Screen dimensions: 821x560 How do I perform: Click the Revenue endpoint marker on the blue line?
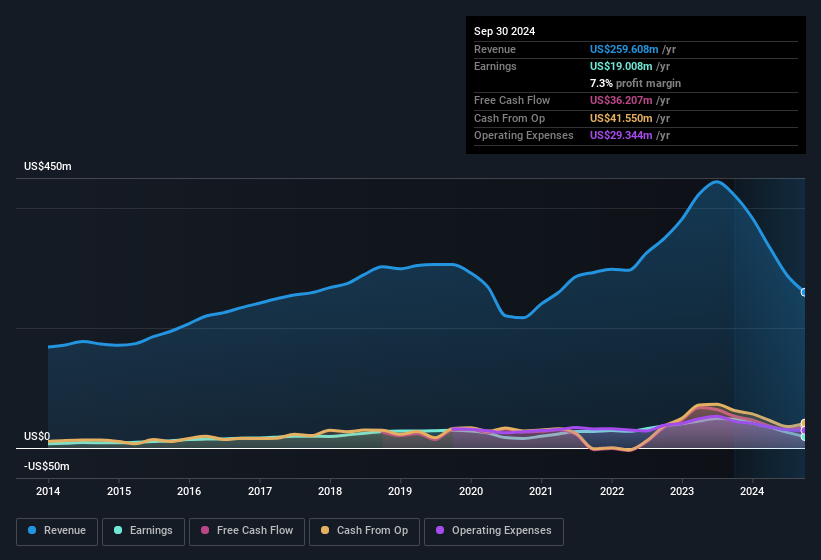coord(804,292)
